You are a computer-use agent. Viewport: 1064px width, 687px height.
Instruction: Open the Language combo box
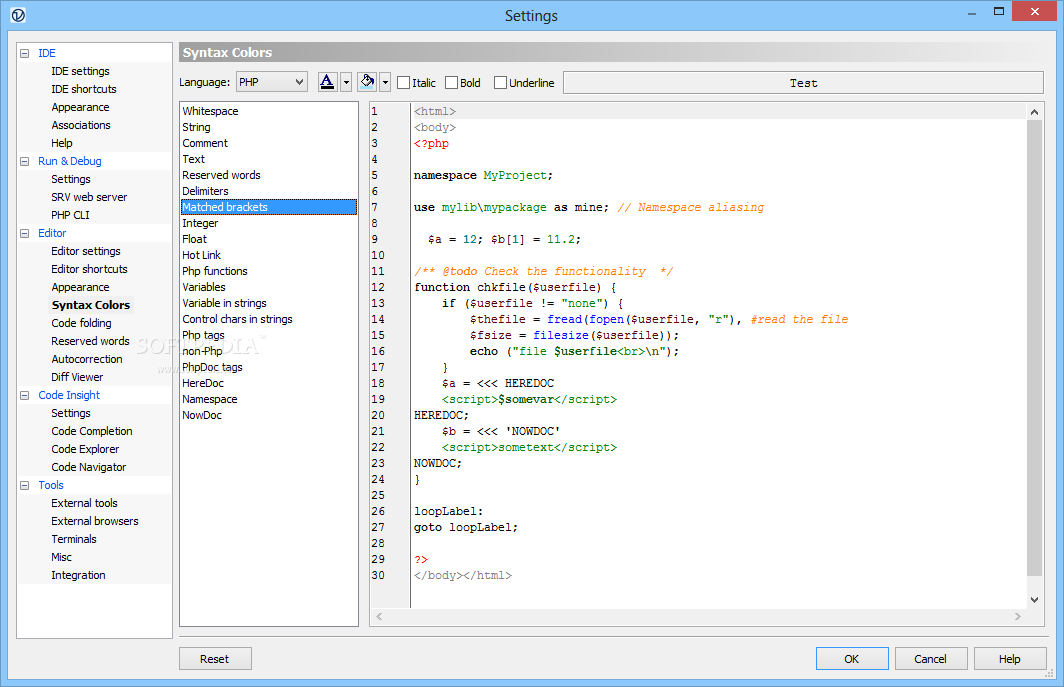pyautogui.click(x=272, y=82)
